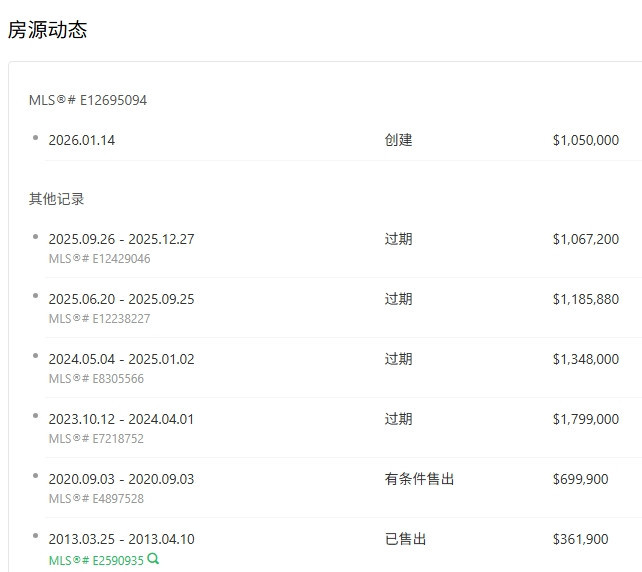Click the 创建 status label
642x572 pixels.
[398, 140]
